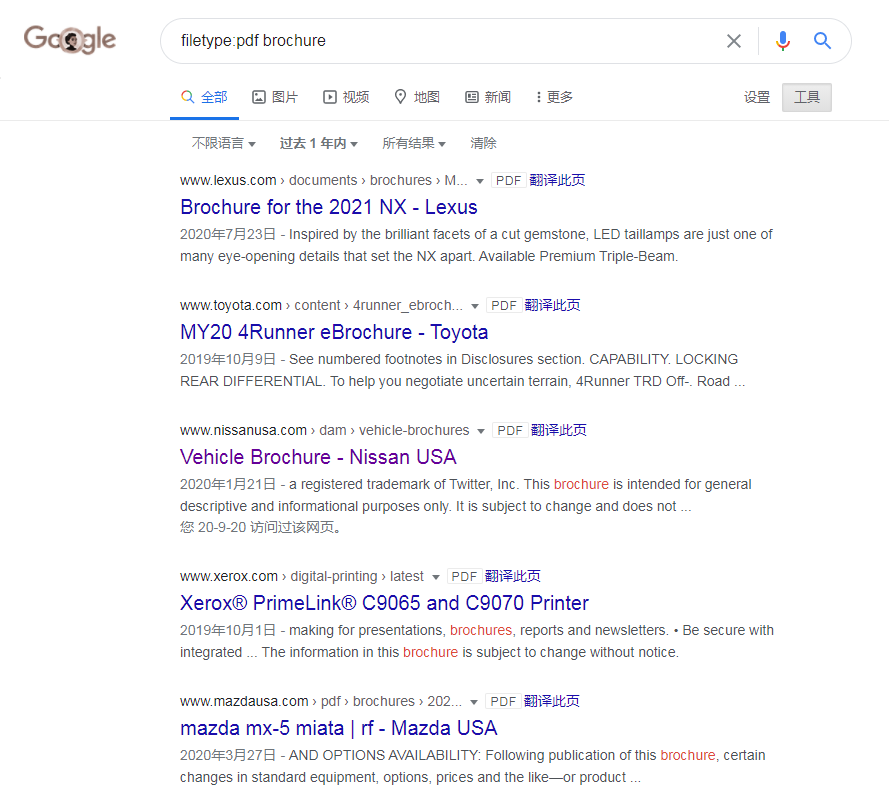This screenshot has height=801, width=889.
Task: Click the 2020年3月27日 date in Mazda snippet
Action: coord(228,755)
